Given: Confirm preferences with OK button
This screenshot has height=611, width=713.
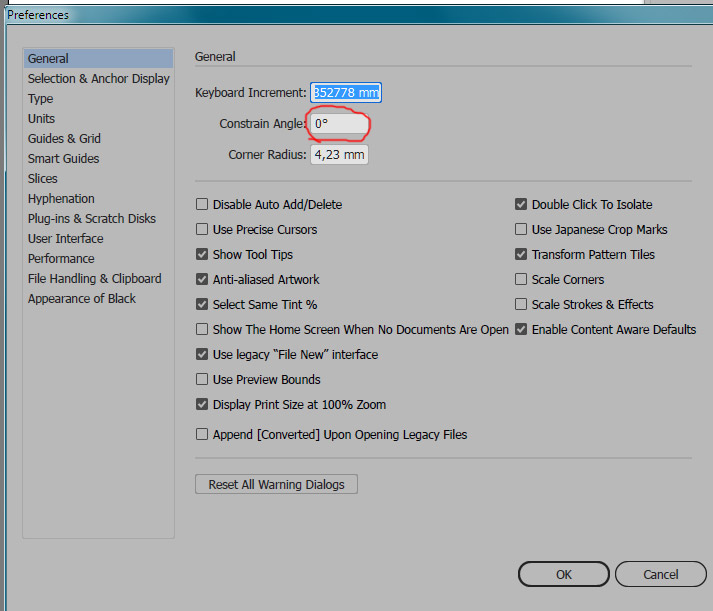Looking at the screenshot, I should click(564, 574).
